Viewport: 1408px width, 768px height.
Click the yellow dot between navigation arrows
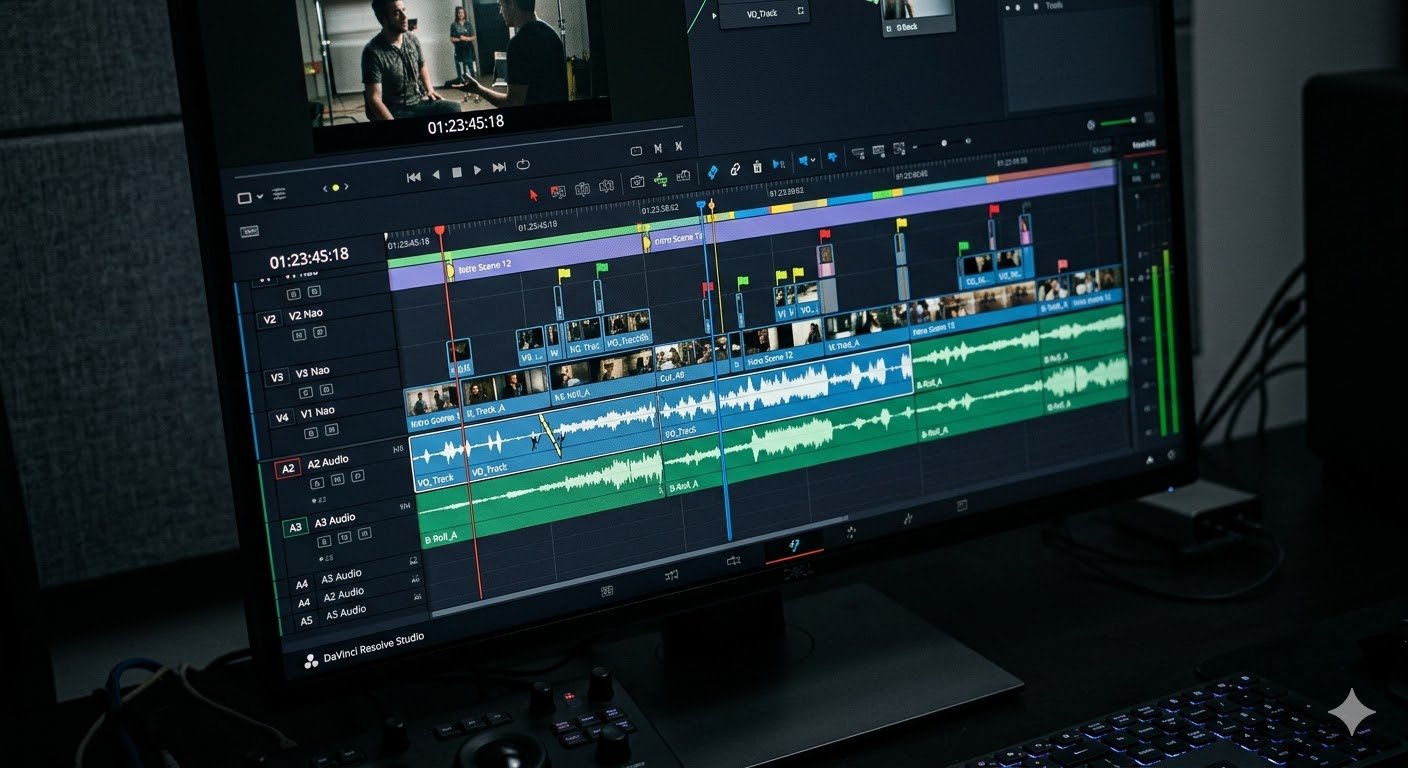(336, 187)
